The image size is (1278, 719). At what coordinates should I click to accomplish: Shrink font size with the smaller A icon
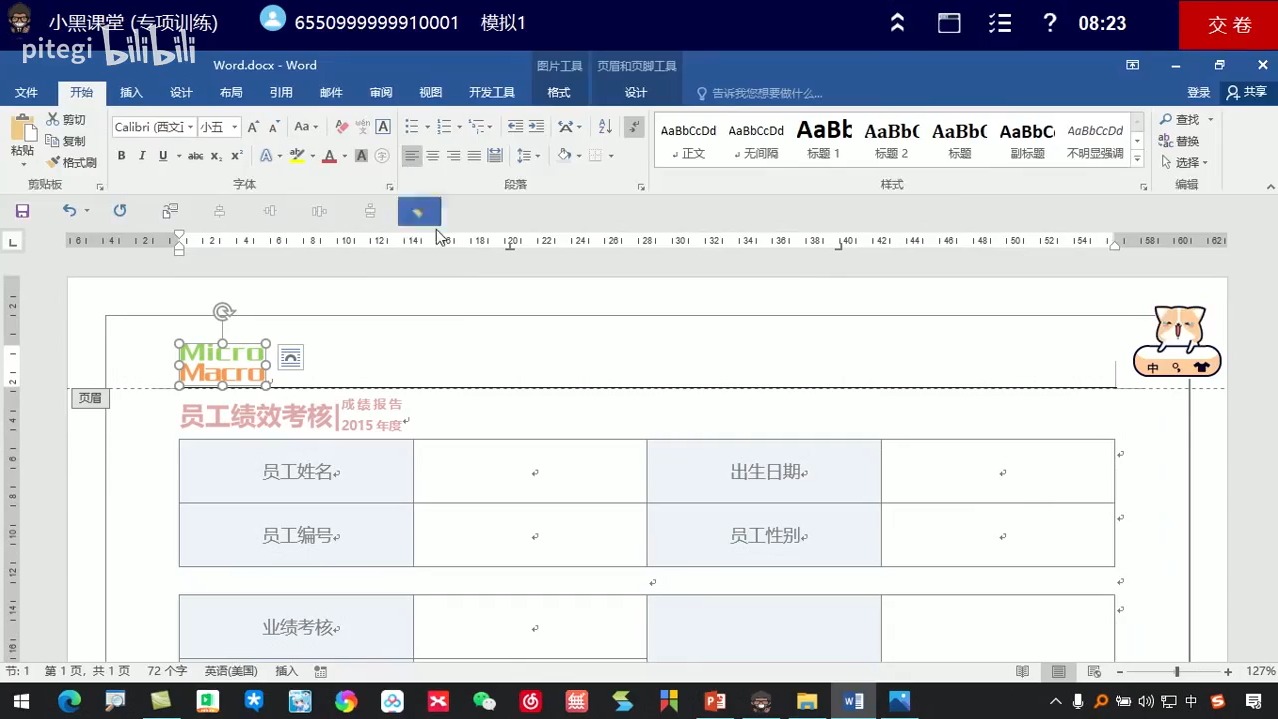[x=273, y=127]
